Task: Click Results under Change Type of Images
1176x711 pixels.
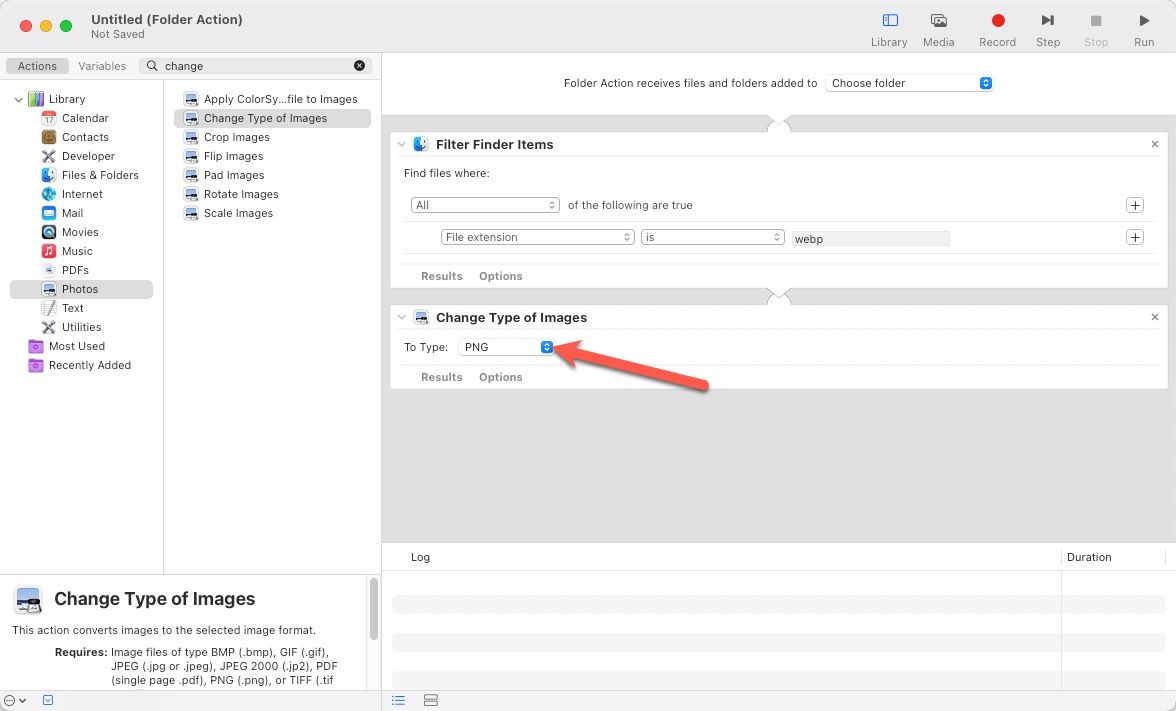Action: 441,377
